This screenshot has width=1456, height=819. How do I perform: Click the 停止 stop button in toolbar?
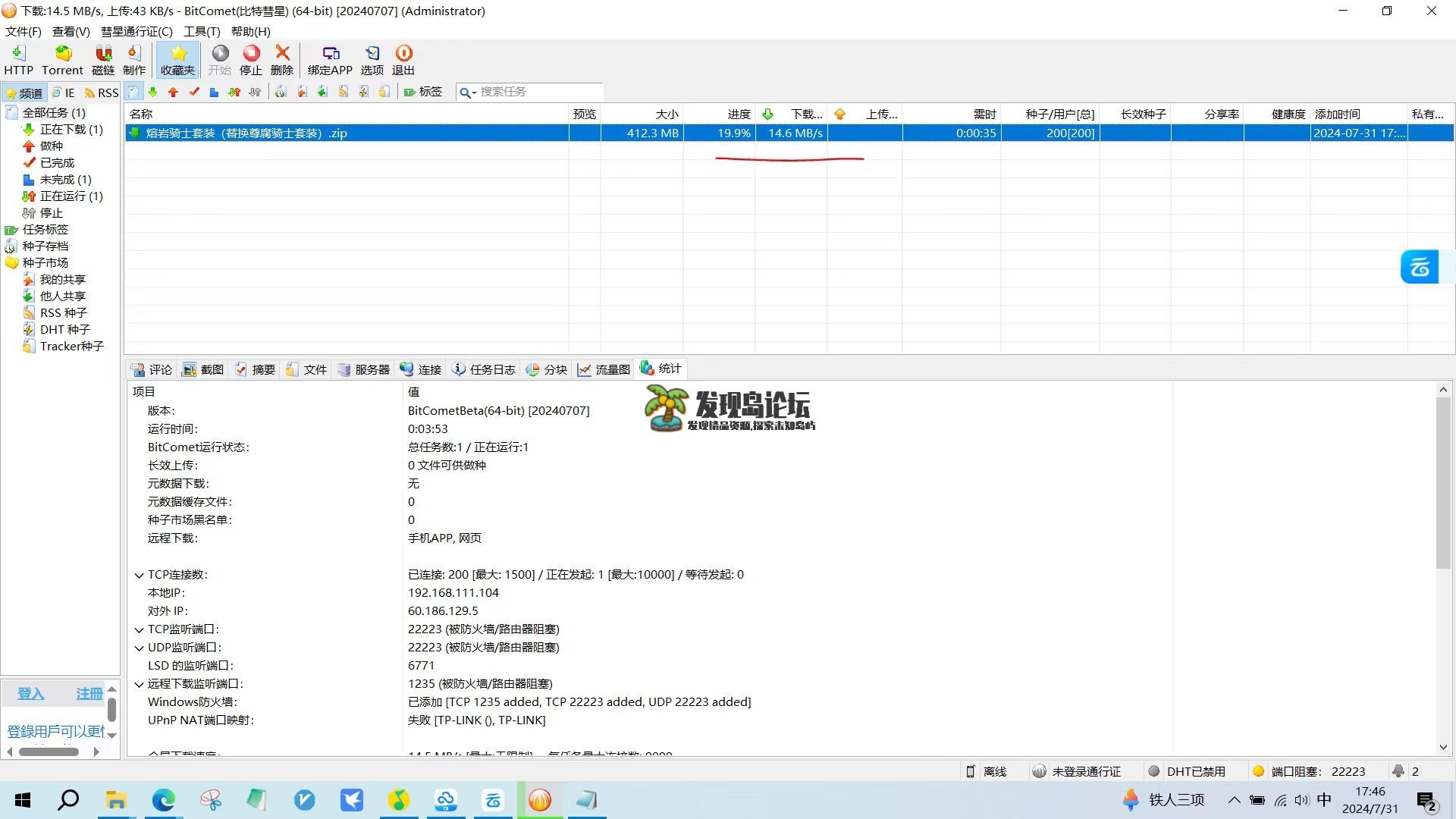[251, 60]
